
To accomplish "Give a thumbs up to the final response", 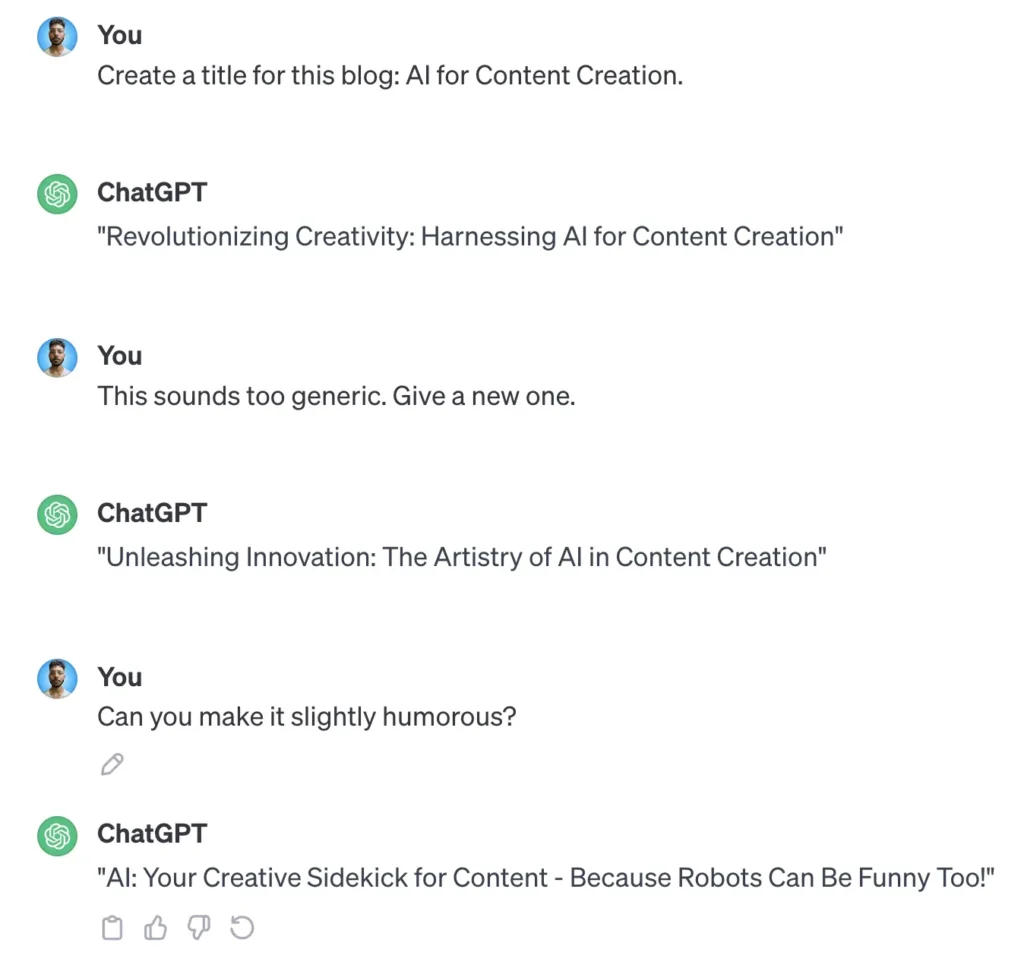I will 155,928.
